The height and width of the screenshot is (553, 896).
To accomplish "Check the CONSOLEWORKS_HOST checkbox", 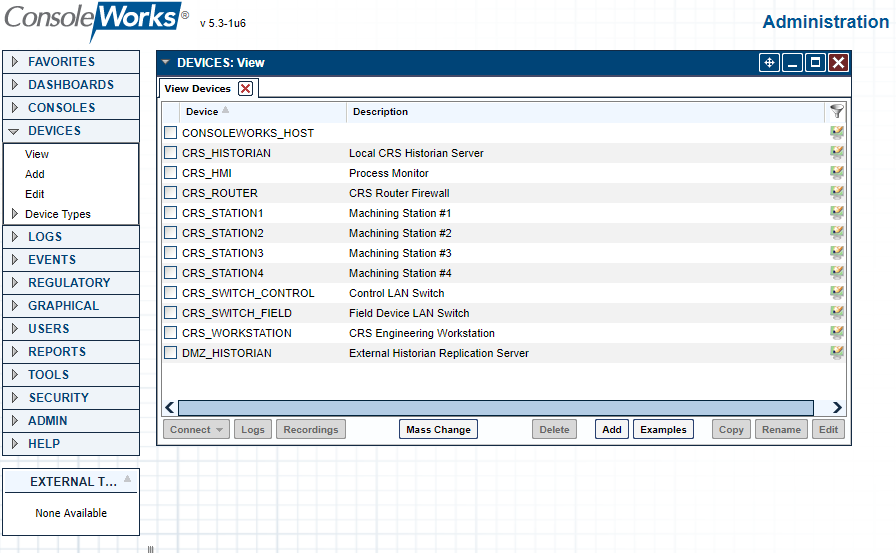I will click(x=170, y=133).
